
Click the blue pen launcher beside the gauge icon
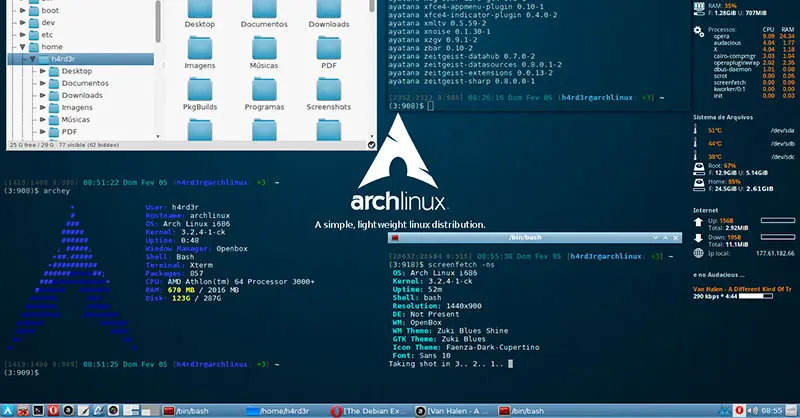98,410
